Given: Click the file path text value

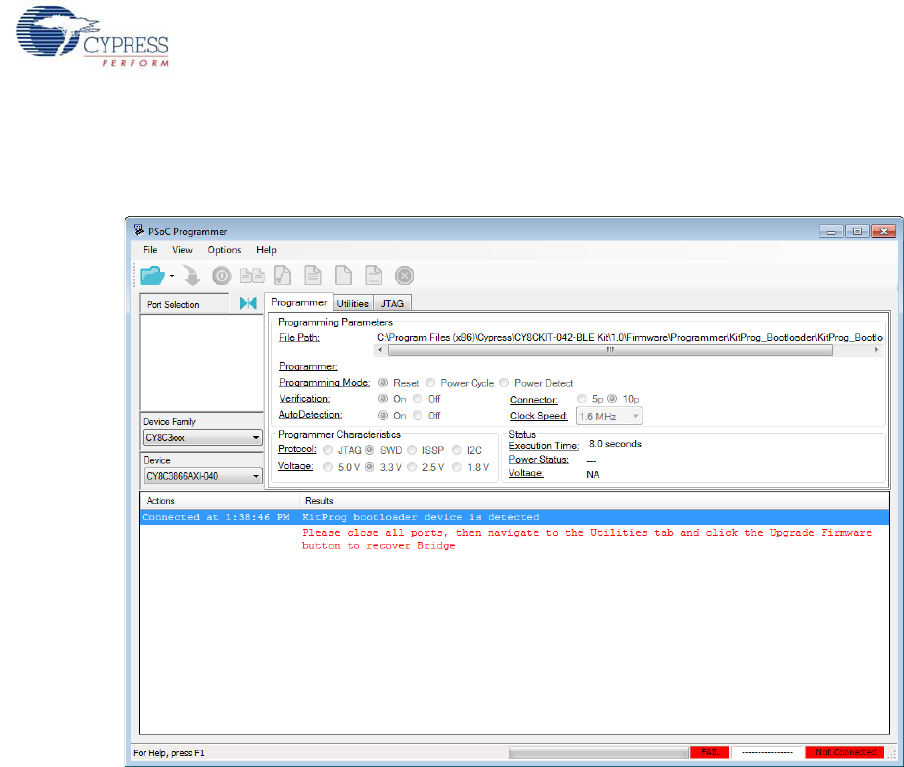Looking at the screenshot, I should tap(630, 337).
